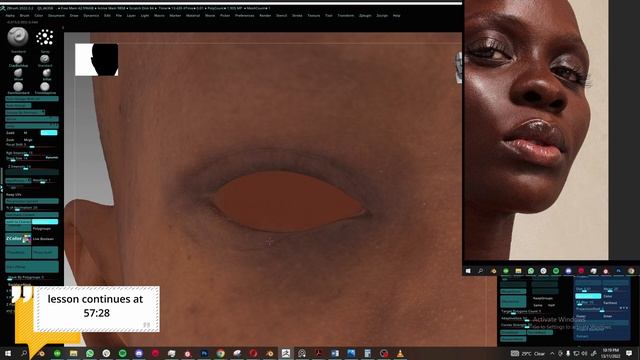Open VLC media player from the taskbar

pos(400,353)
